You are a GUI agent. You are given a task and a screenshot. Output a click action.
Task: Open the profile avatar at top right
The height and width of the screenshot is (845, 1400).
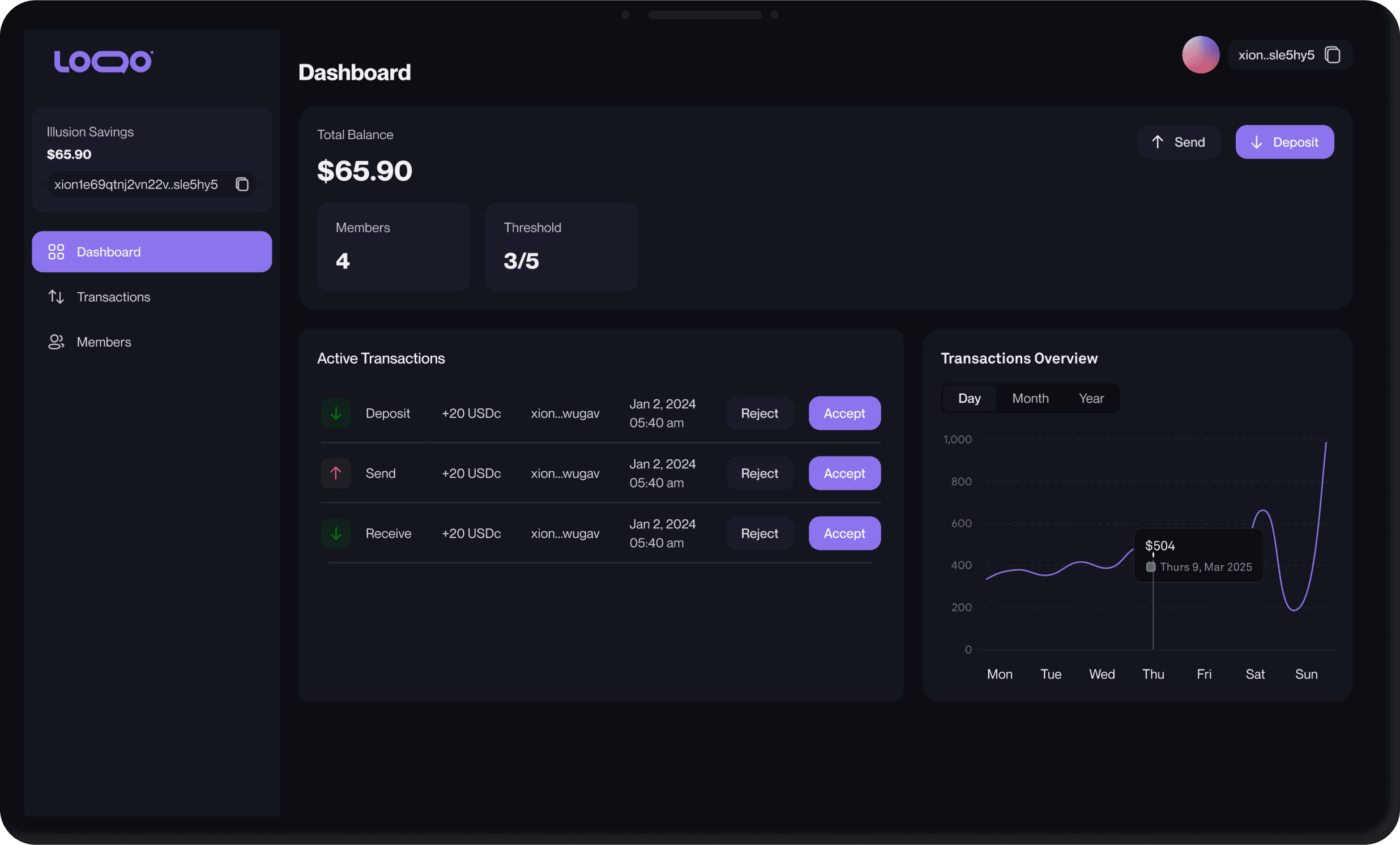pos(1200,54)
